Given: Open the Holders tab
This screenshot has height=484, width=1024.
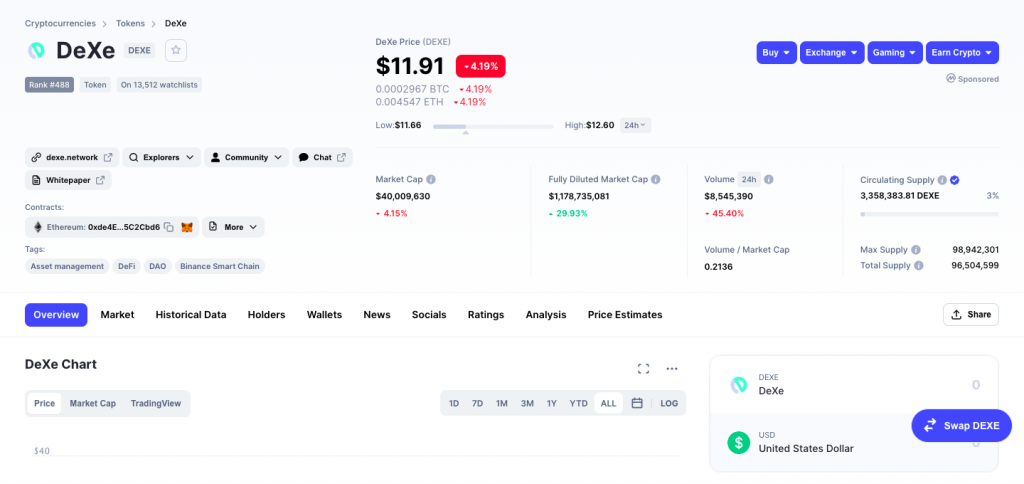Looking at the screenshot, I should coord(266,315).
